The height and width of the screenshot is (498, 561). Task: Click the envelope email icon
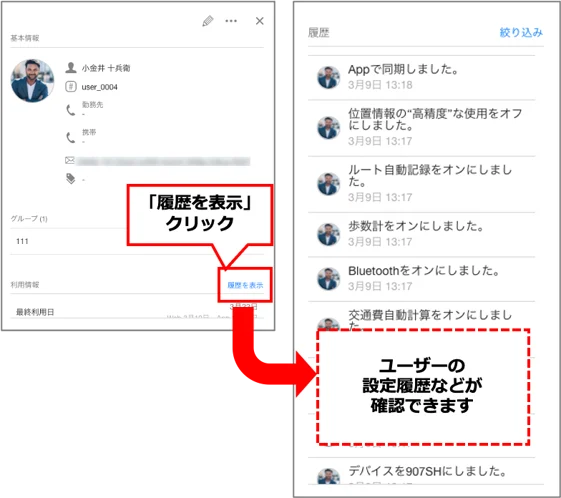click(70, 160)
